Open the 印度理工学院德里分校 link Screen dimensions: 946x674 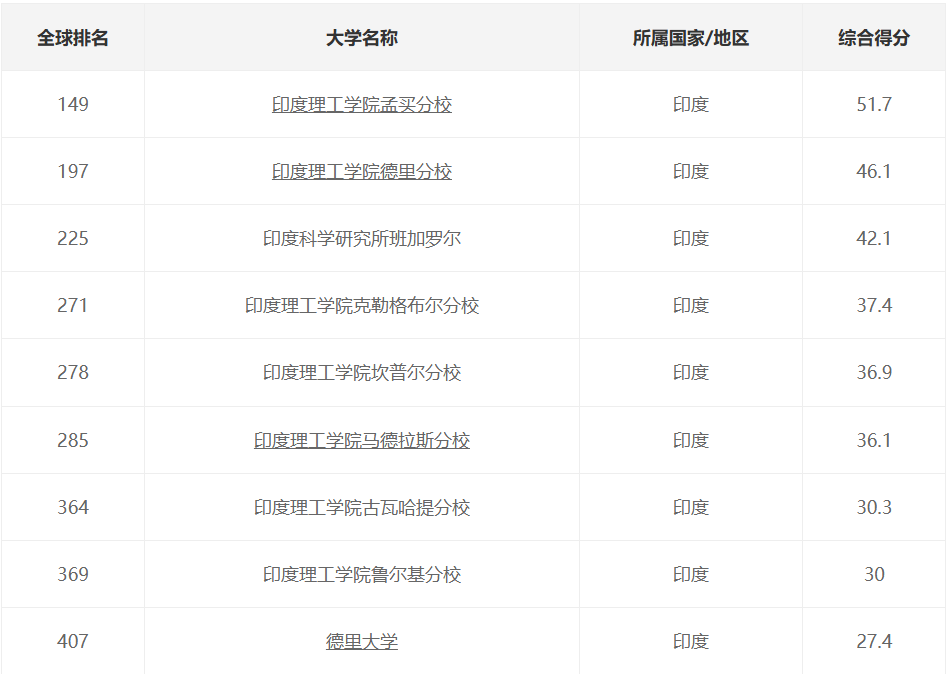click(361, 171)
